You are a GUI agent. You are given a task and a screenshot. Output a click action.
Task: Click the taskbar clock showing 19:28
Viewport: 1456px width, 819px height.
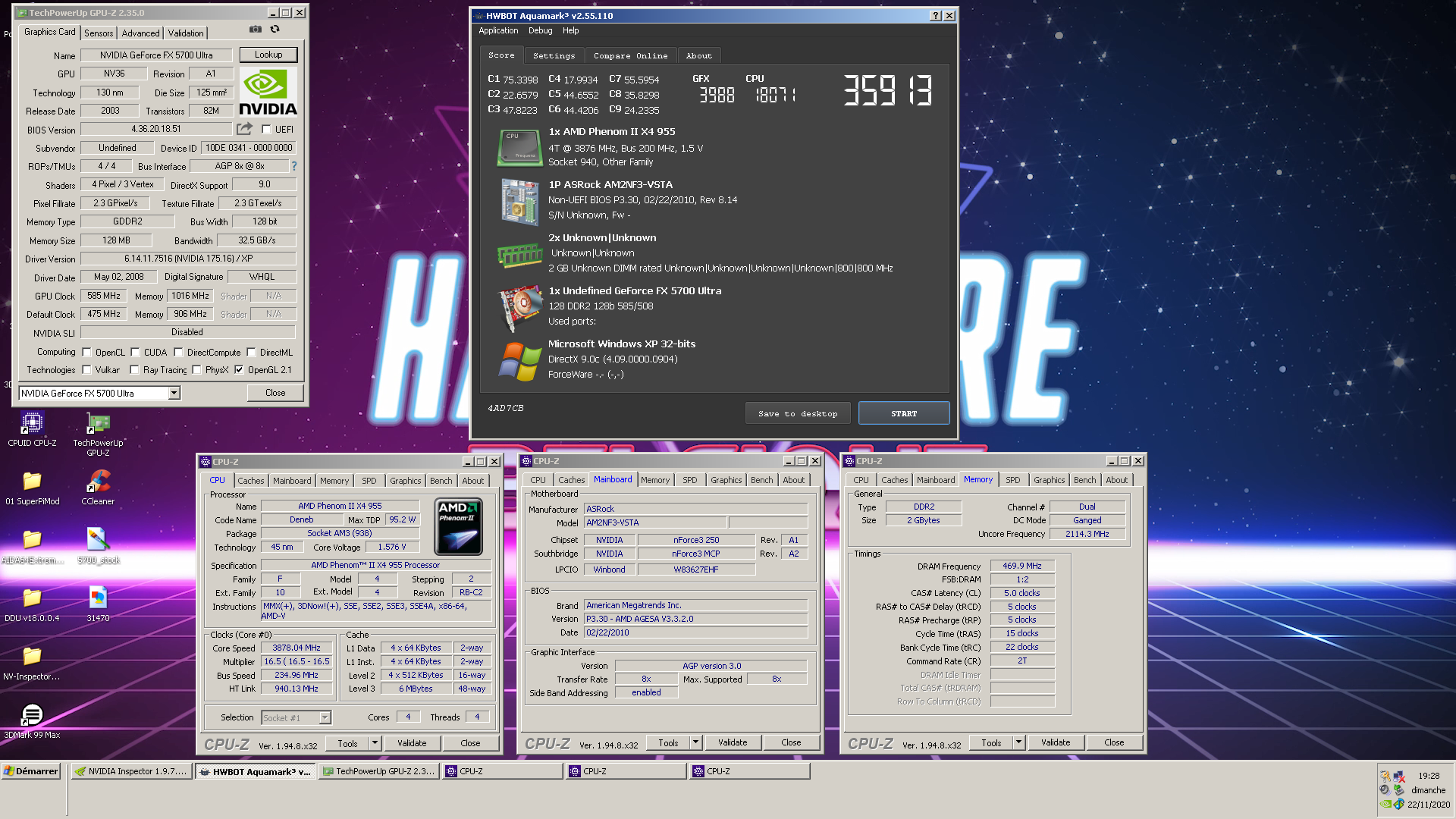coord(1429,776)
